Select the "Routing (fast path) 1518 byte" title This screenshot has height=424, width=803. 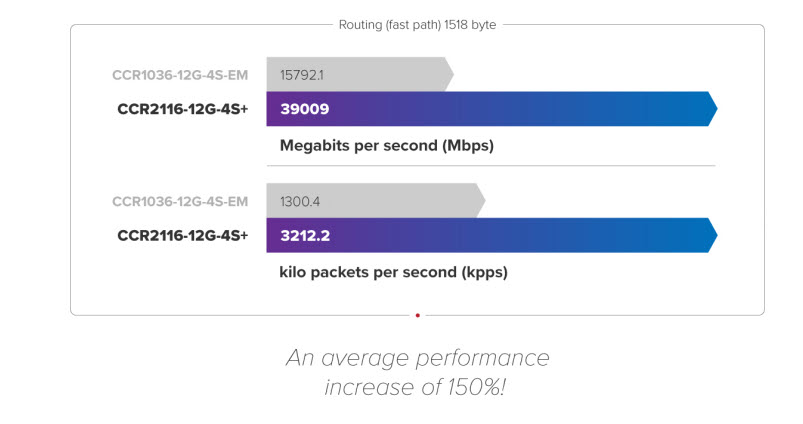pos(417,25)
